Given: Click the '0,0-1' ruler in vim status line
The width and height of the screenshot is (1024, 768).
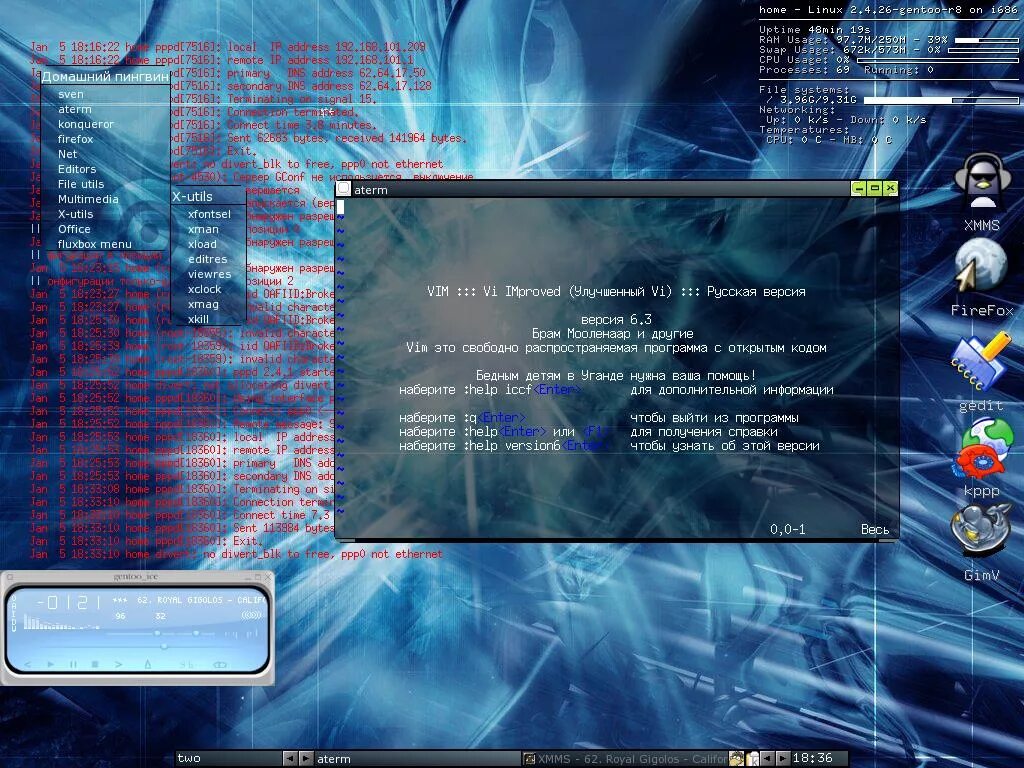Looking at the screenshot, I should pyautogui.click(x=788, y=530).
